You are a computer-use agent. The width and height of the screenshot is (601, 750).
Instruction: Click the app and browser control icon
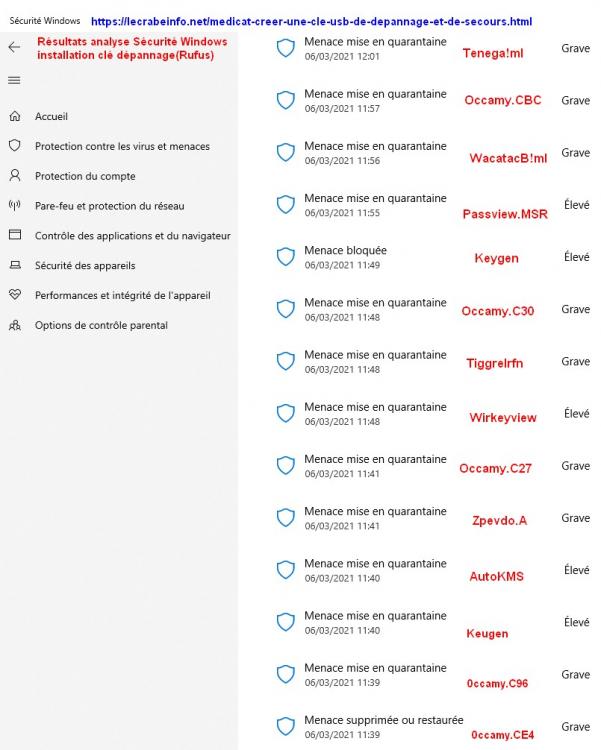coord(14,236)
